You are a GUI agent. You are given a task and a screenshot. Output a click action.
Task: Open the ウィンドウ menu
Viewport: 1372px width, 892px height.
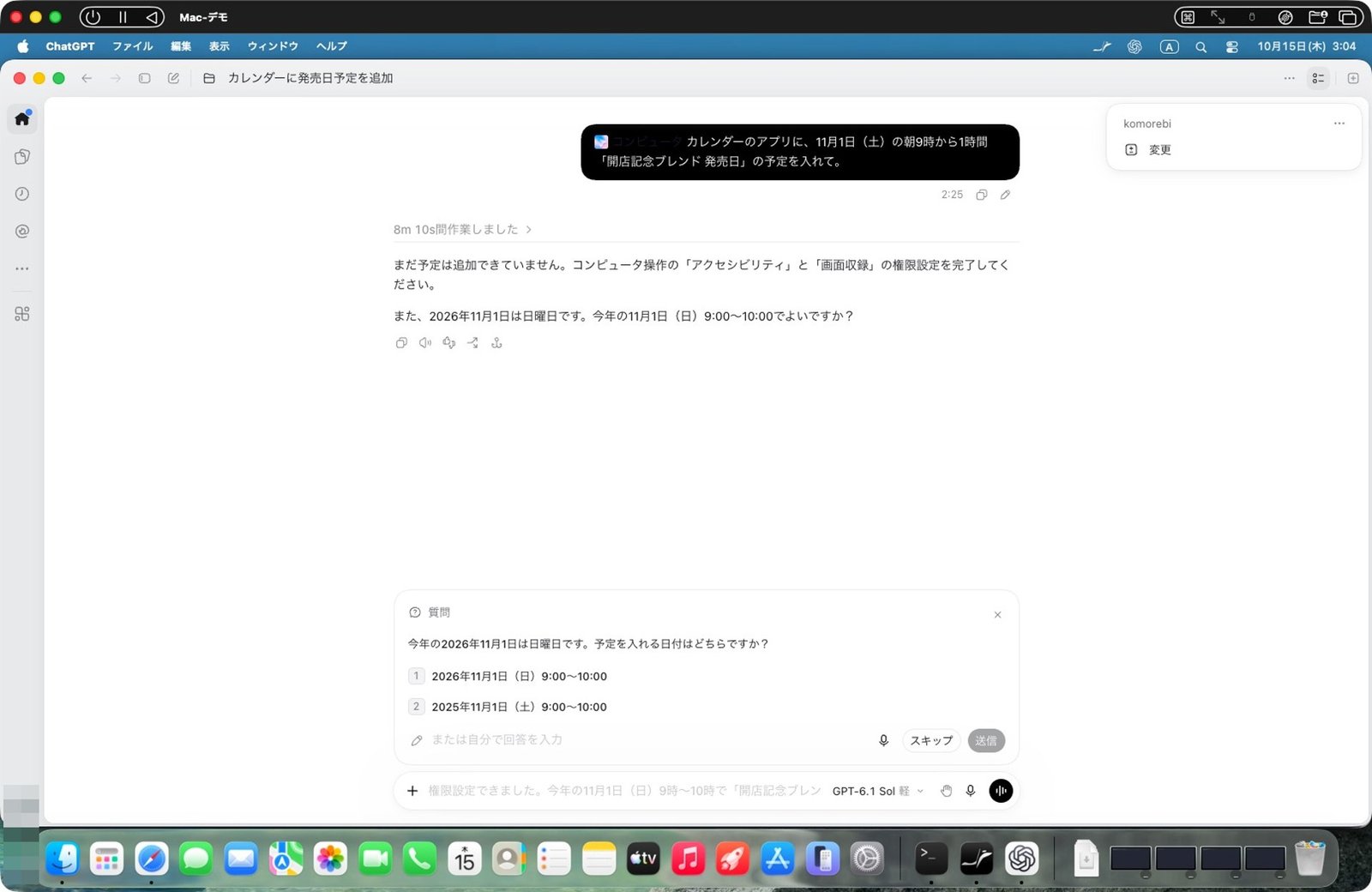tap(273, 46)
